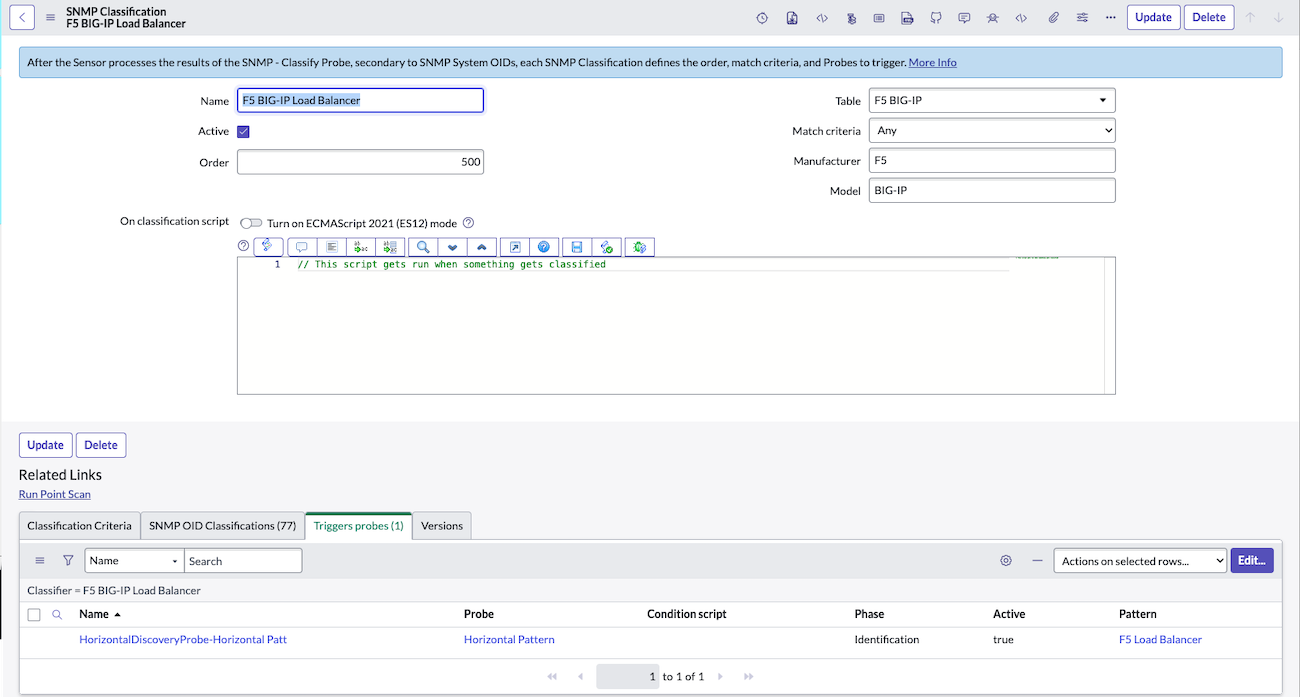
Task: Click the bottom Update button below script
Action: 45,445
